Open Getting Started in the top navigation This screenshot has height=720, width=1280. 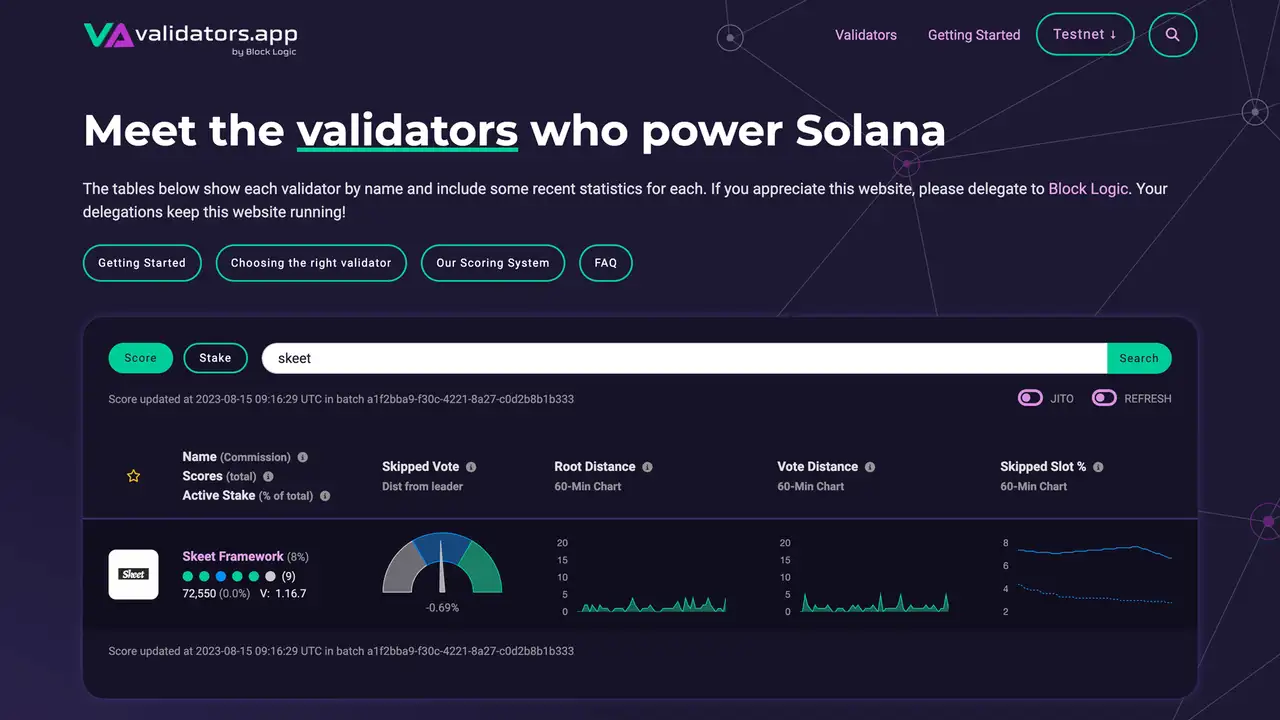[974, 35]
